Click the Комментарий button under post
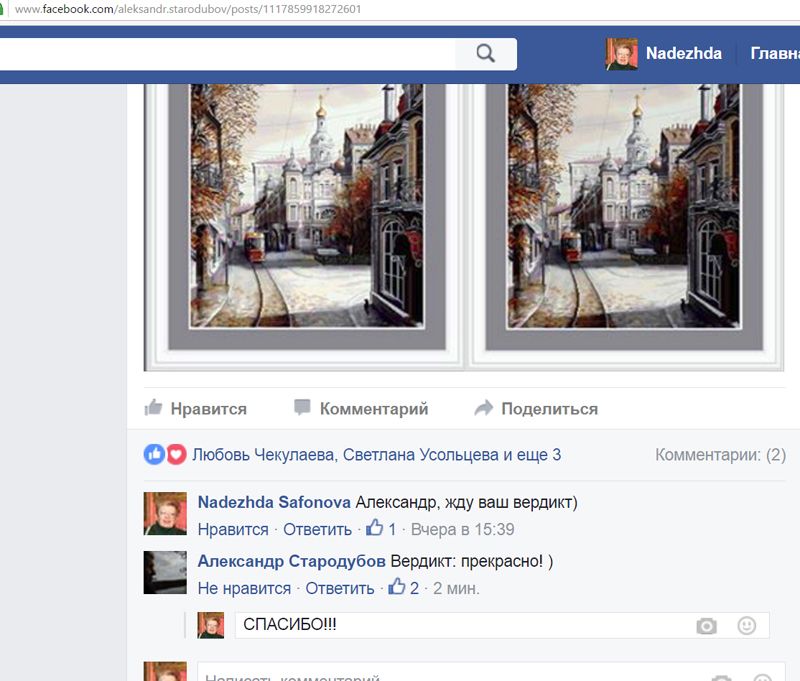The height and width of the screenshot is (681, 800). (361, 408)
